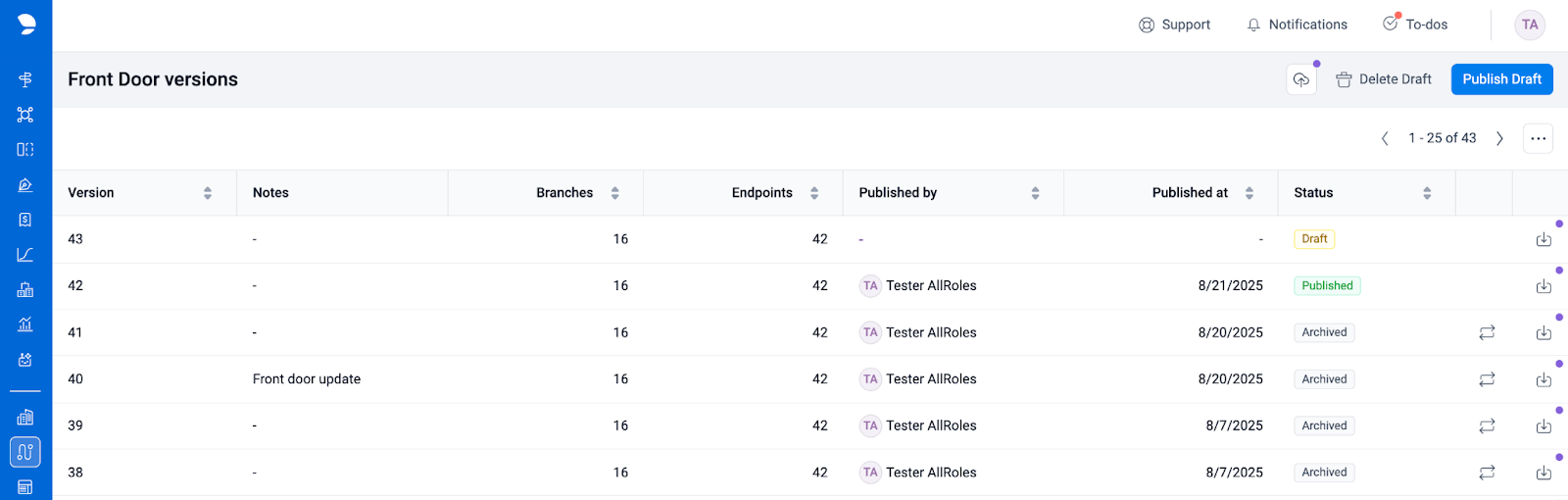
Task: Go to next page of versions
Action: click(1499, 138)
